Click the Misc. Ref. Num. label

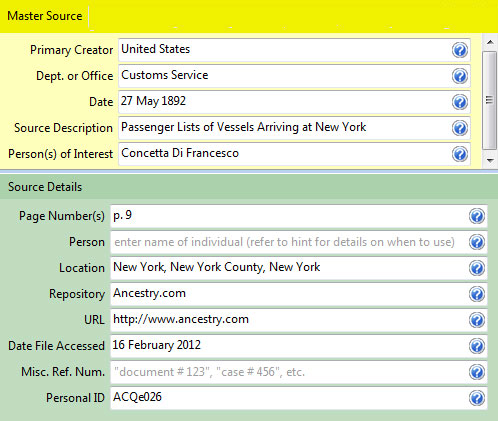63,372
